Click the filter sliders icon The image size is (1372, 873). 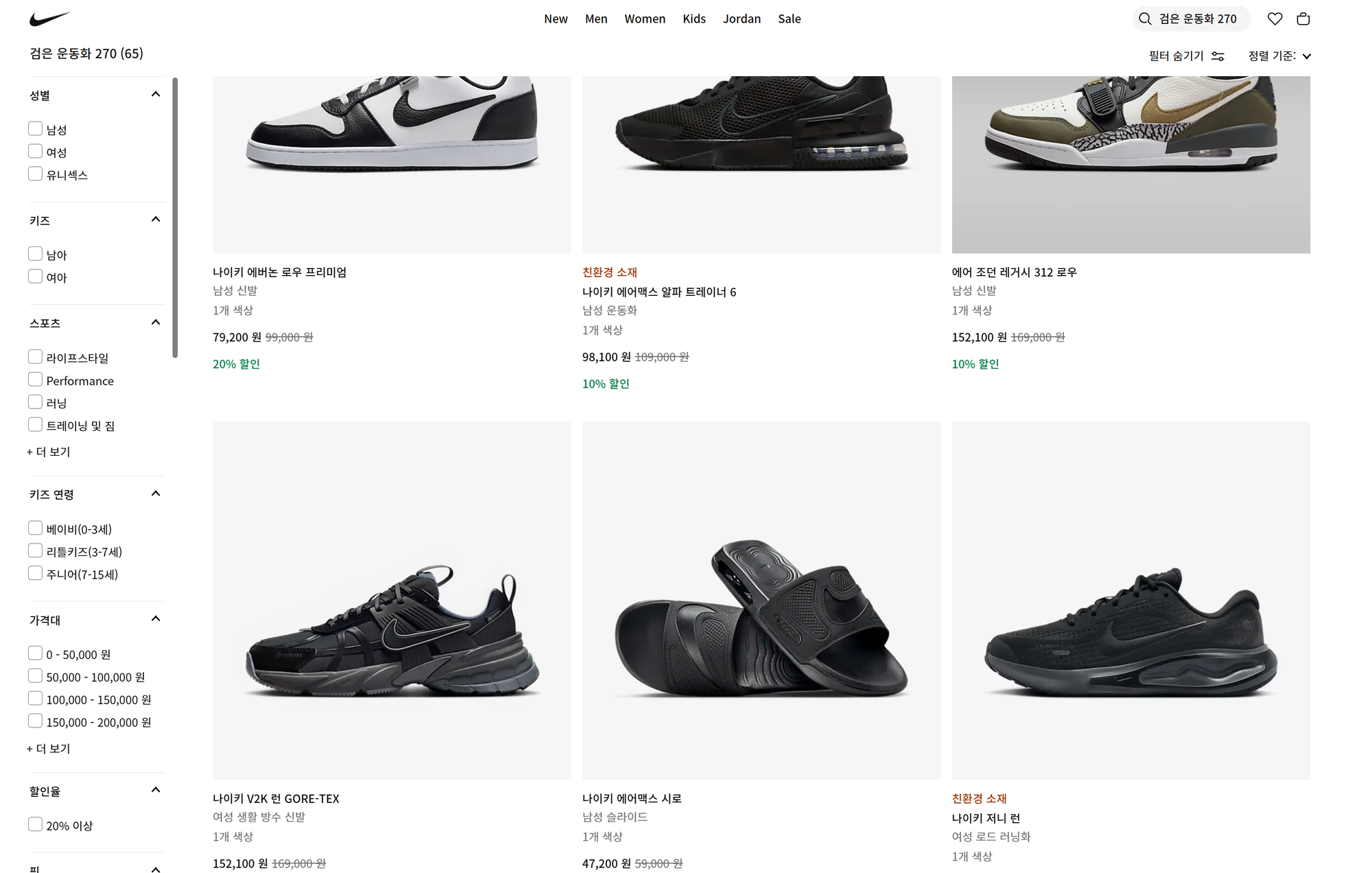coord(1218,56)
